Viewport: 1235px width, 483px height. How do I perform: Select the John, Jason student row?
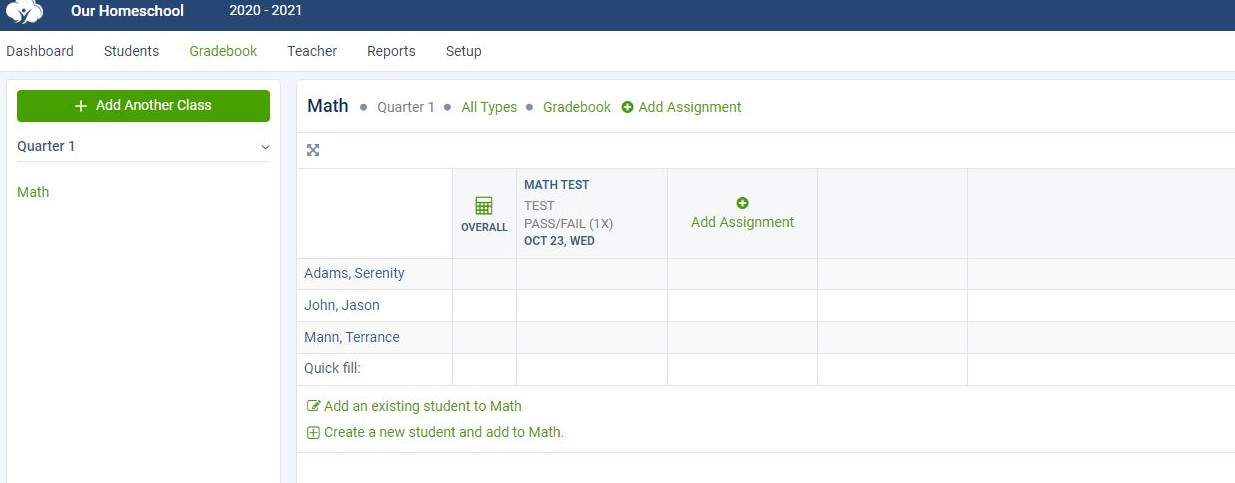tap(342, 305)
